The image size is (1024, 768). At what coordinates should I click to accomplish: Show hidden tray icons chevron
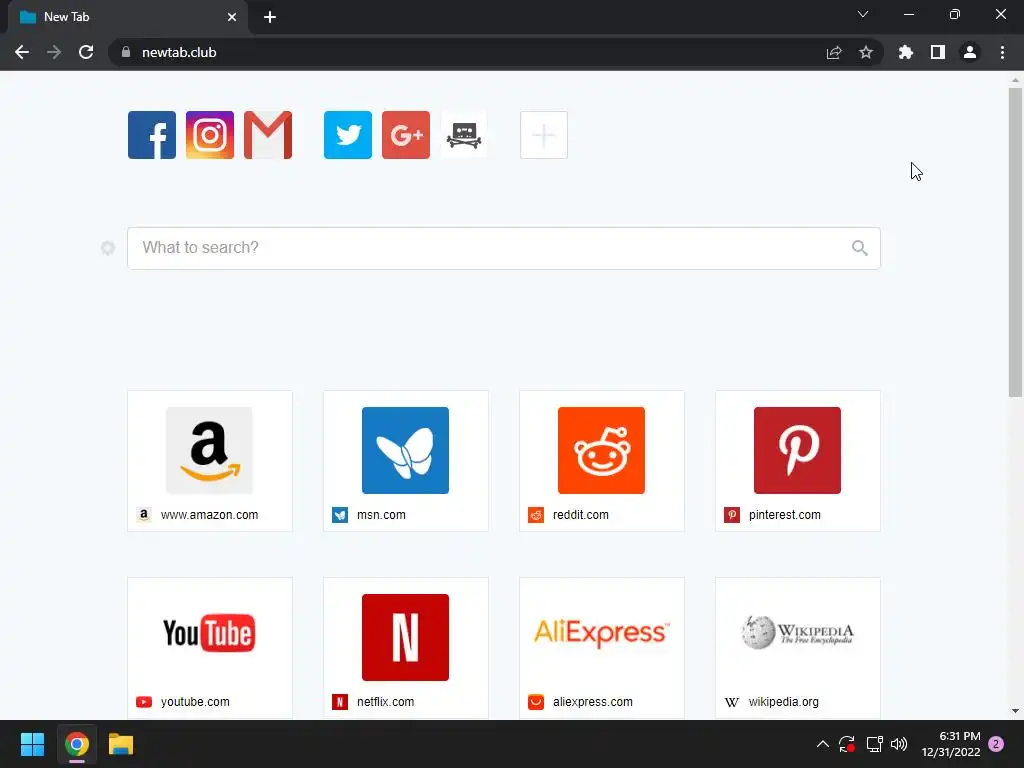823,744
